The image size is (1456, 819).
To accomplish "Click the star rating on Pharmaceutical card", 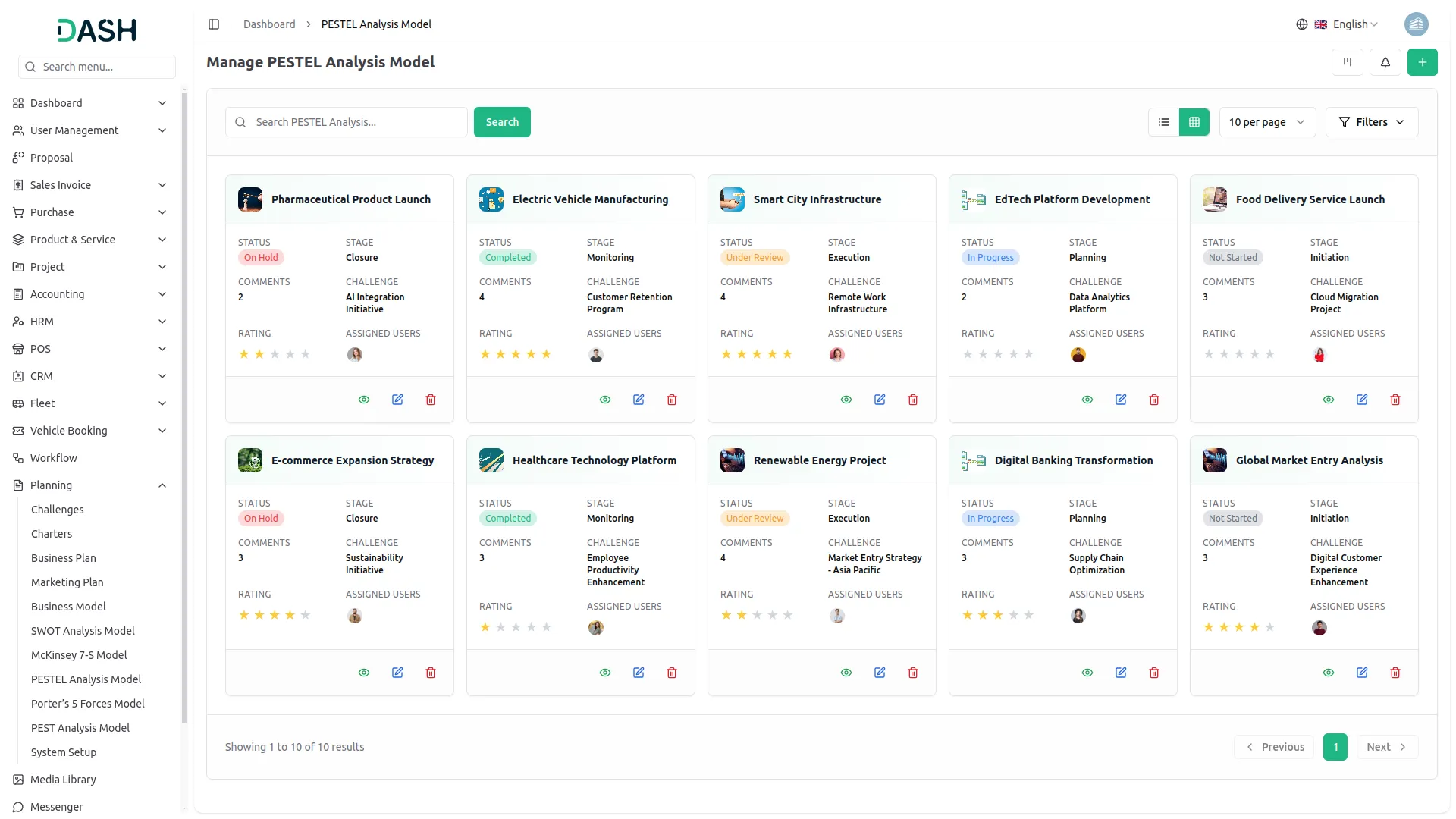I will click(x=275, y=354).
